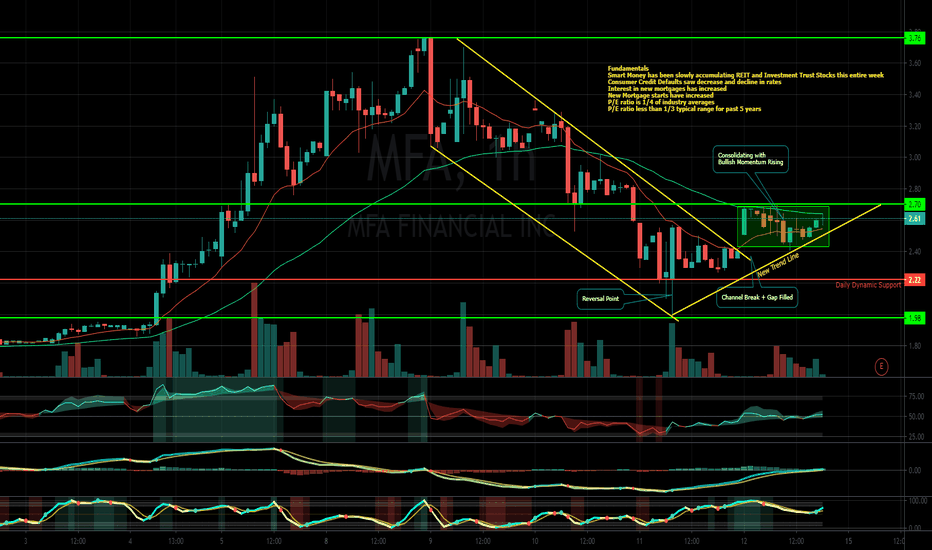Click the date label '3' on time axis
The image size is (932, 550).
click(26, 541)
